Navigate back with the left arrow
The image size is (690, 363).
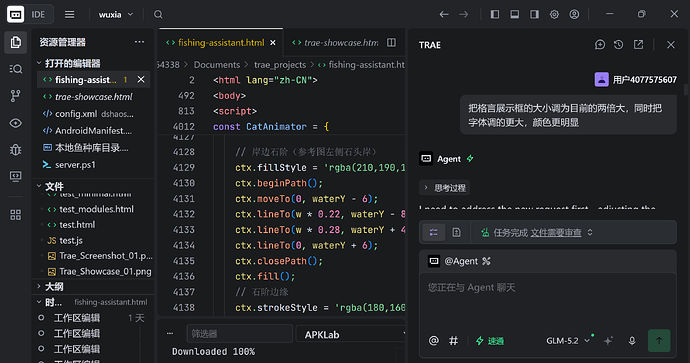pos(444,15)
